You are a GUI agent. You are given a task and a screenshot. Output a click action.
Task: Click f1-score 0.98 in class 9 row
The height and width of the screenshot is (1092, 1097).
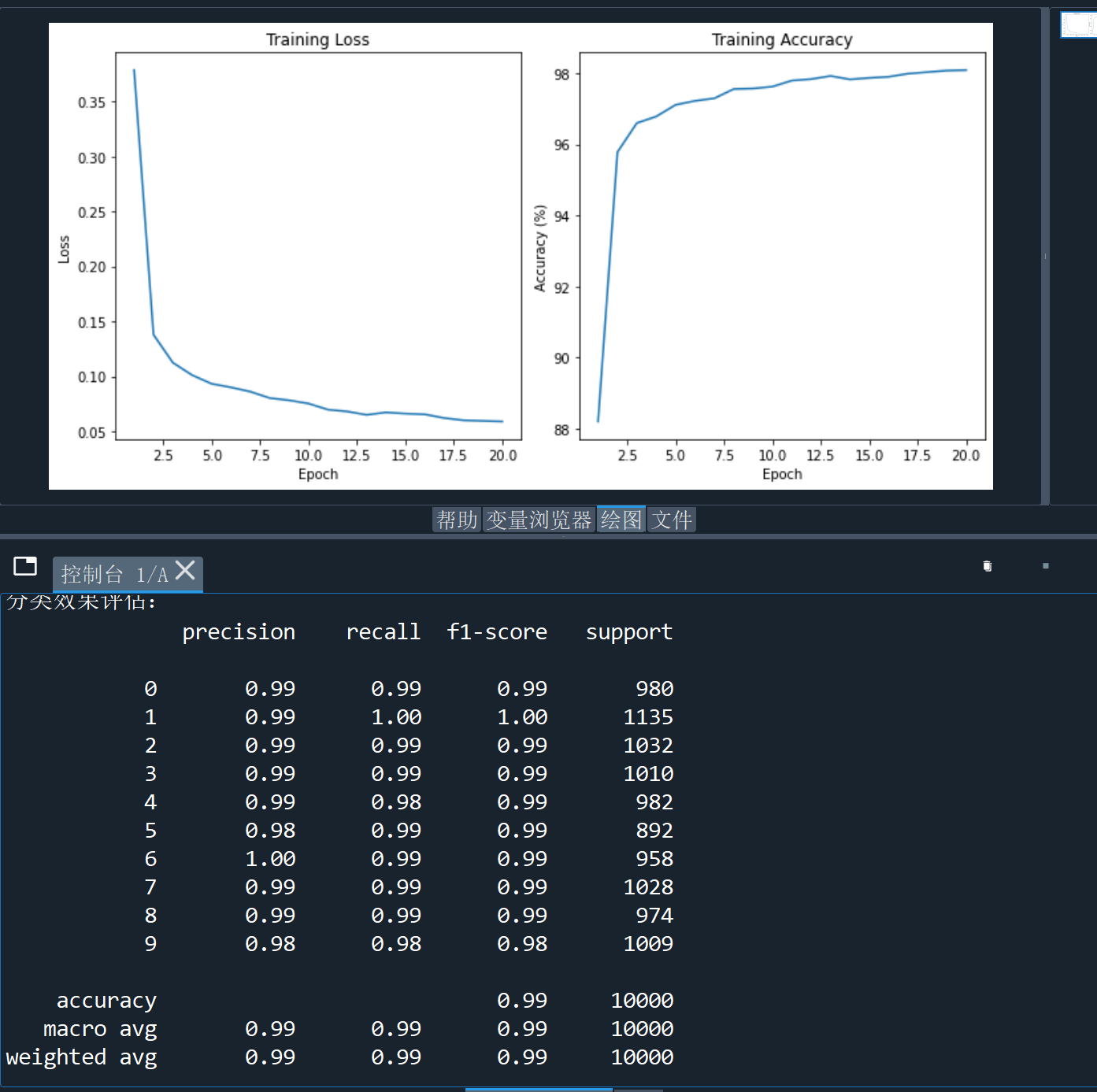click(x=522, y=944)
